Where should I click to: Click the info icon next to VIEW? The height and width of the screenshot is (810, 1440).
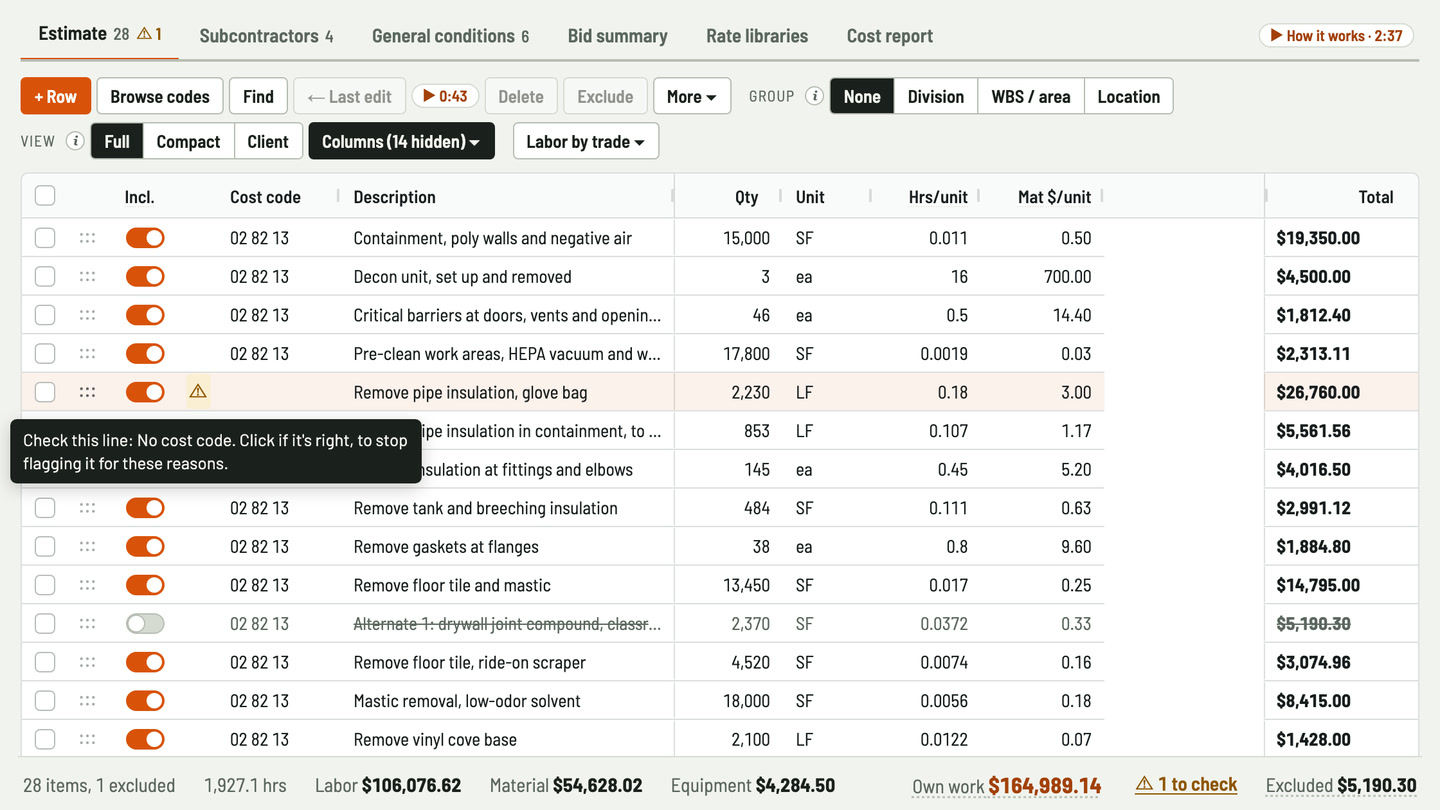click(75, 141)
